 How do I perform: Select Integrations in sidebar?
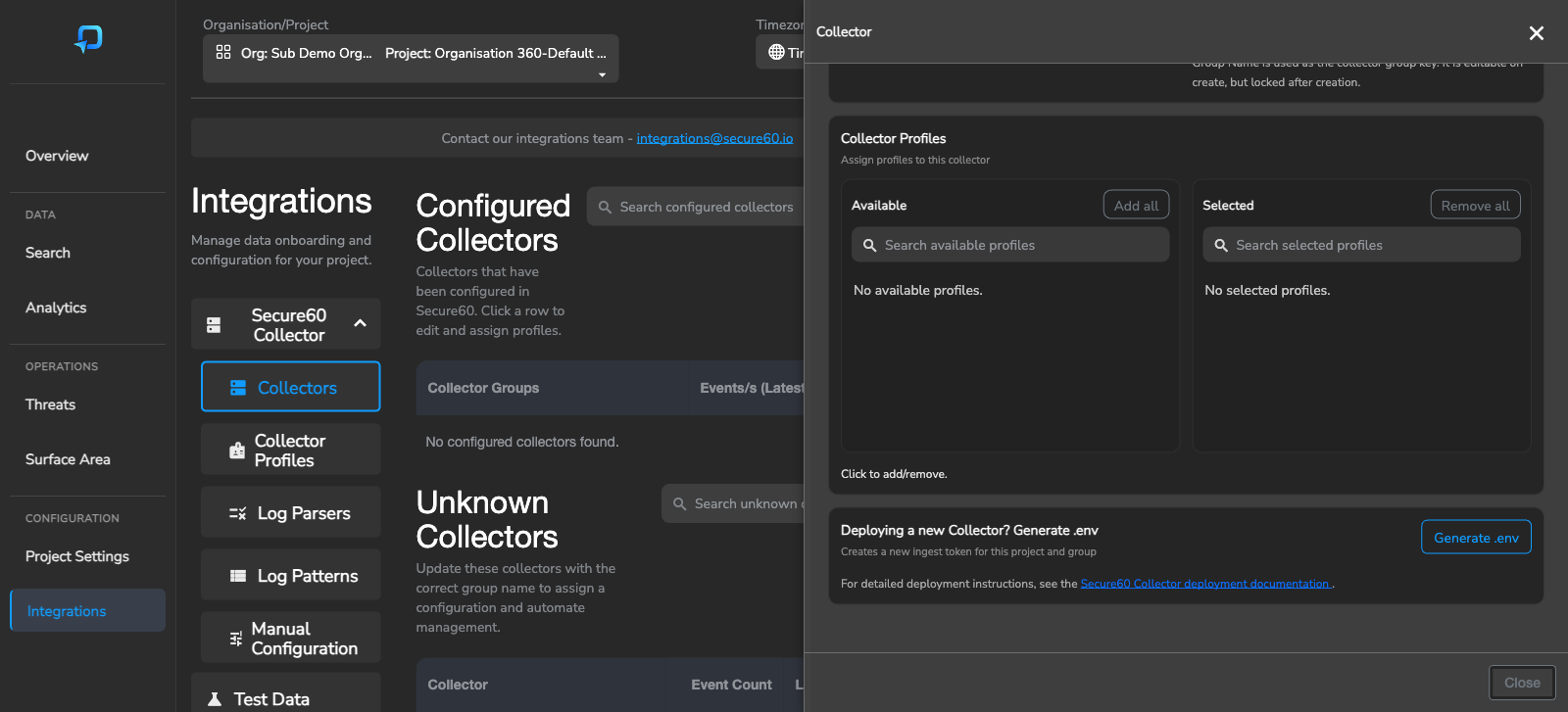tap(87, 610)
